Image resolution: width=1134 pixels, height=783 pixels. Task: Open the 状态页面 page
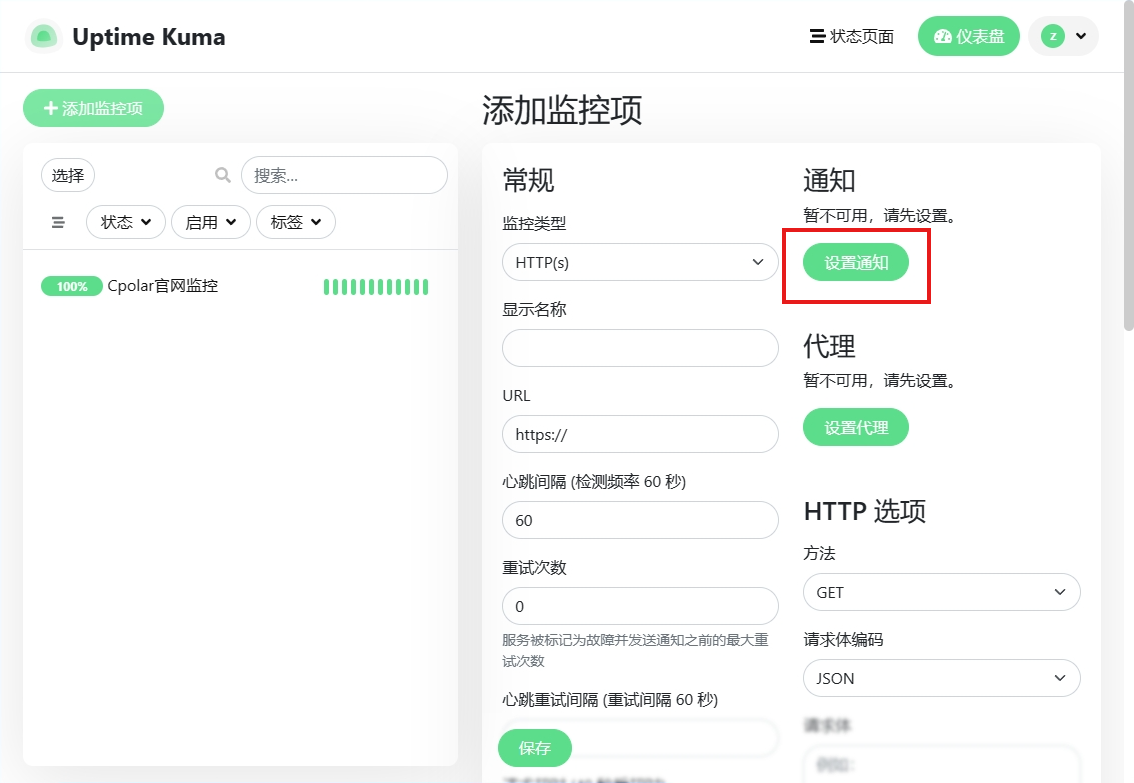click(x=851, y=37)
